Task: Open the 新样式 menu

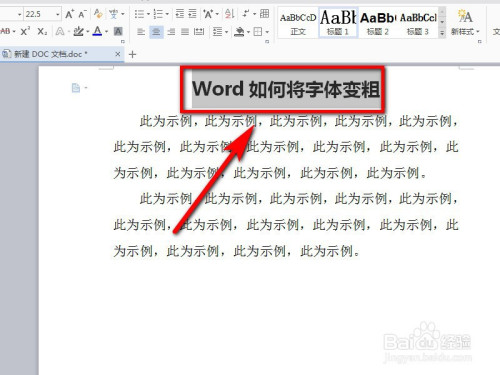Action: coord(465,23)
